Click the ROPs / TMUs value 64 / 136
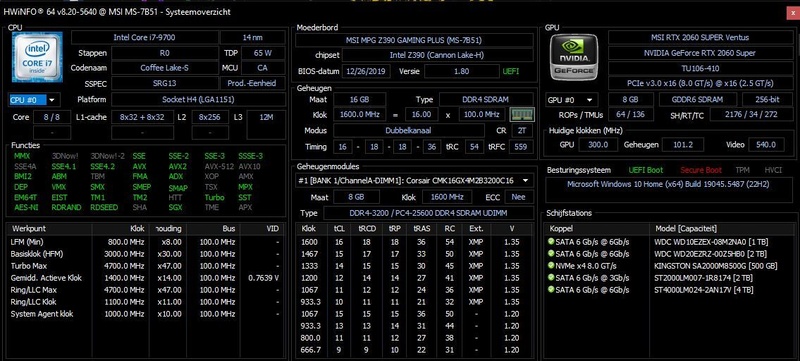The height and width of the screenshot is (361, 800). [631, 115]
